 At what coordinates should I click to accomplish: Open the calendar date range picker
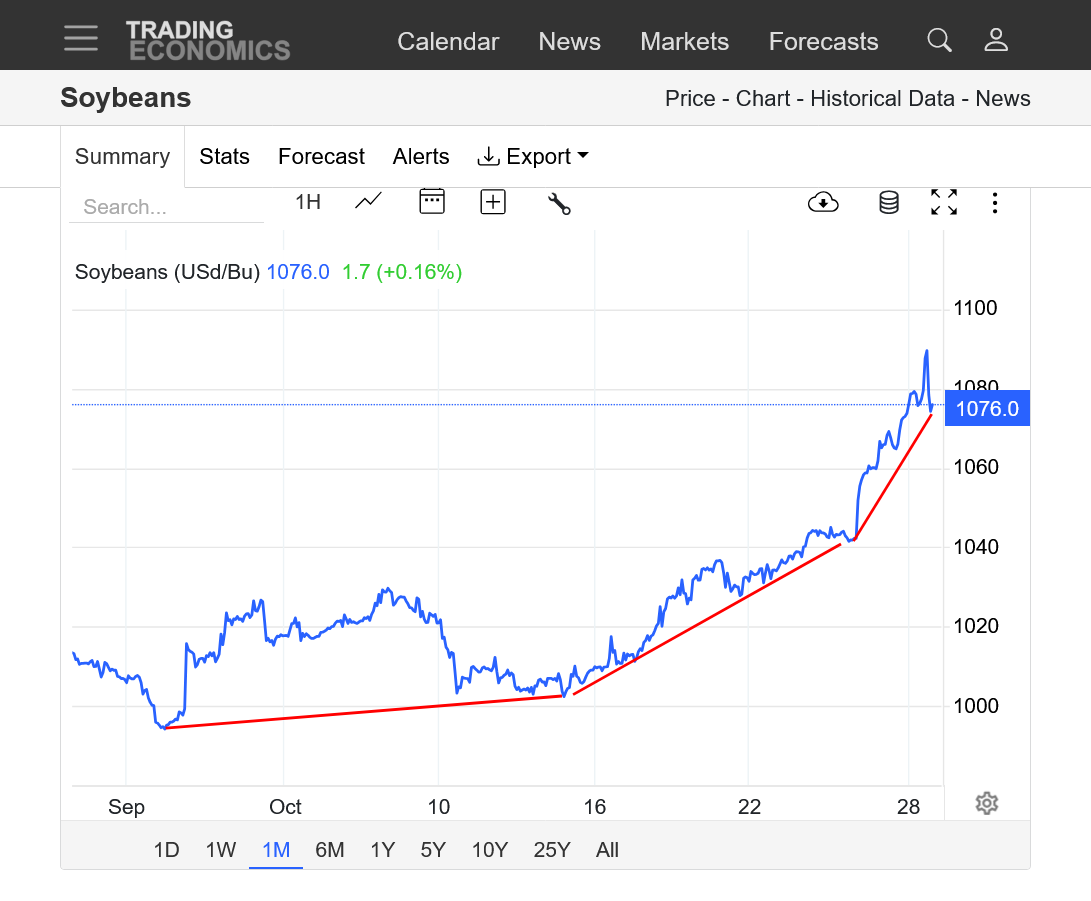pyautogui.click(x=431, y=202)
